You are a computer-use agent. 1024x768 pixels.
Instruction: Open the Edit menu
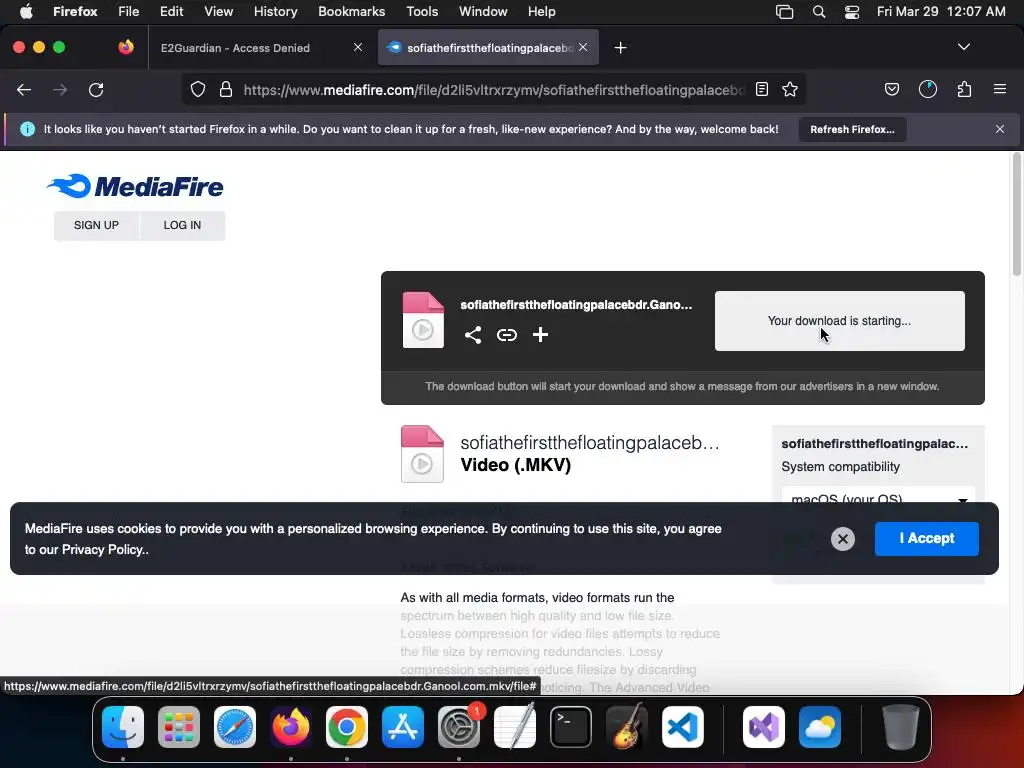click(171, 12)
